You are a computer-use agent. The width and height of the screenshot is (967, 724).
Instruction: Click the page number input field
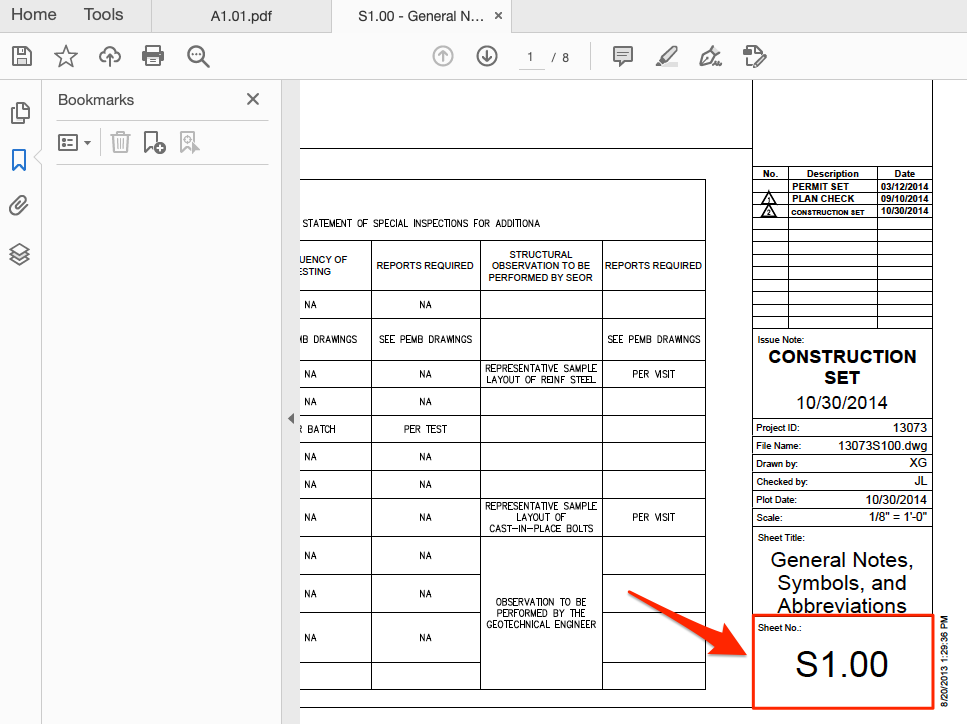(531, 57)
